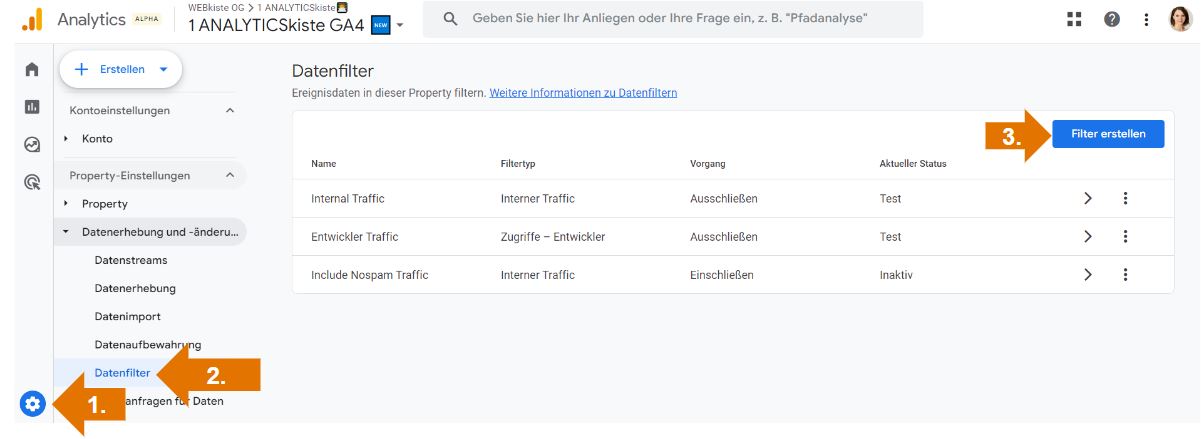Open the Advertising cursor icon
The image size is (1201, 439).
32,182
